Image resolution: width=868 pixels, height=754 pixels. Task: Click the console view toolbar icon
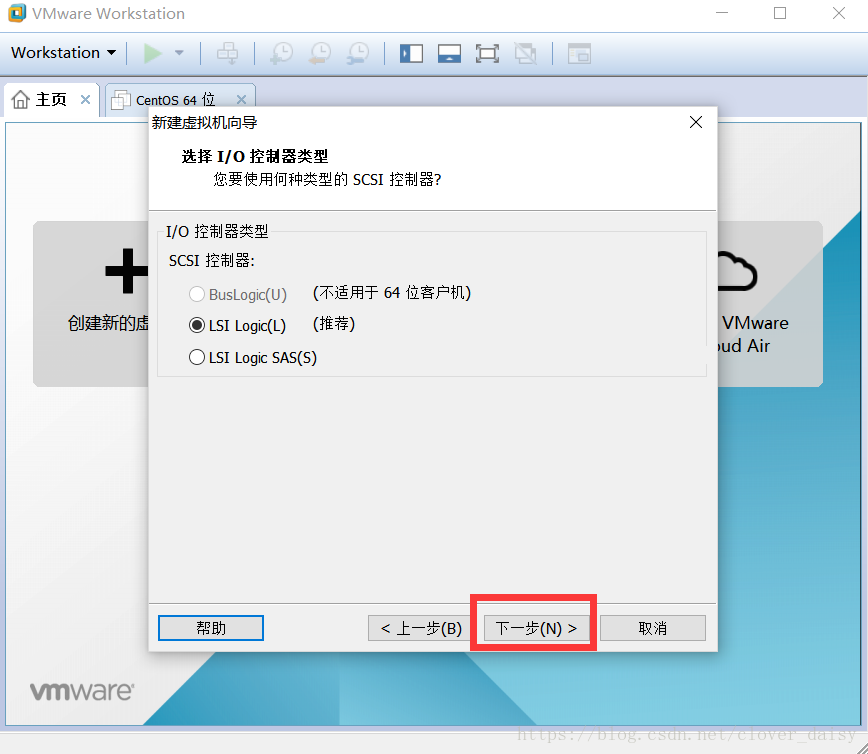click(579, 54)
